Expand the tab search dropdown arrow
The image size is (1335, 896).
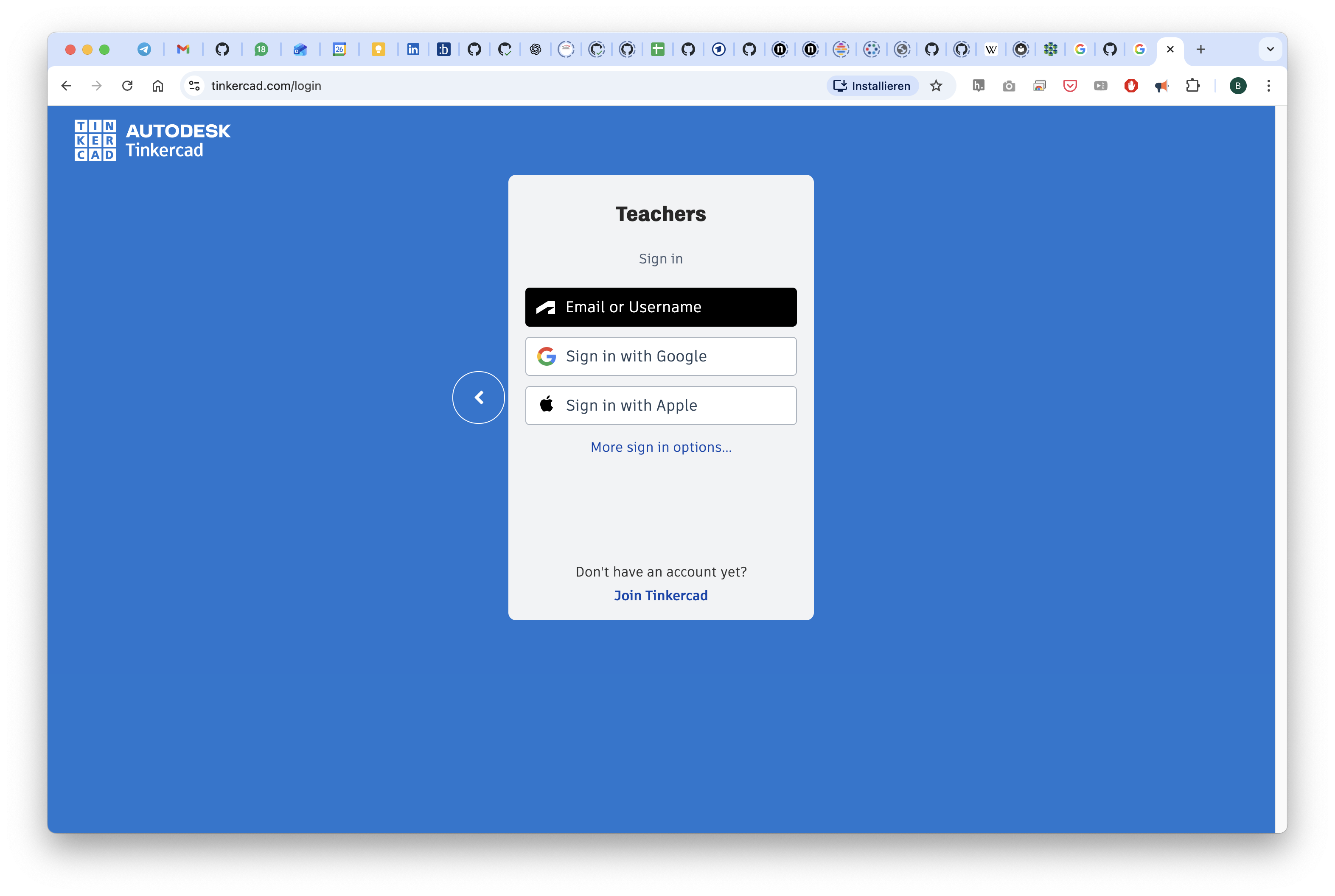[x=1270, y=49]
